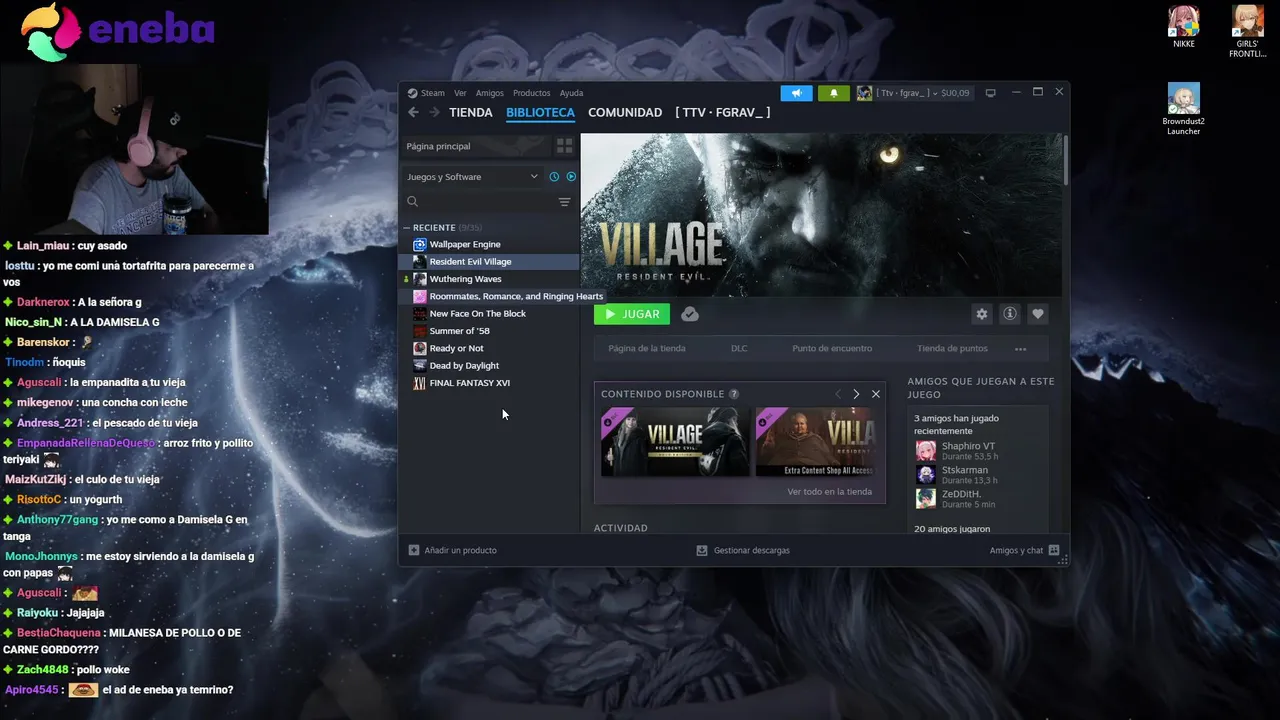Go back with the left navigation arrow
This screenshot has width=1280, height=720.
(414, 113)
